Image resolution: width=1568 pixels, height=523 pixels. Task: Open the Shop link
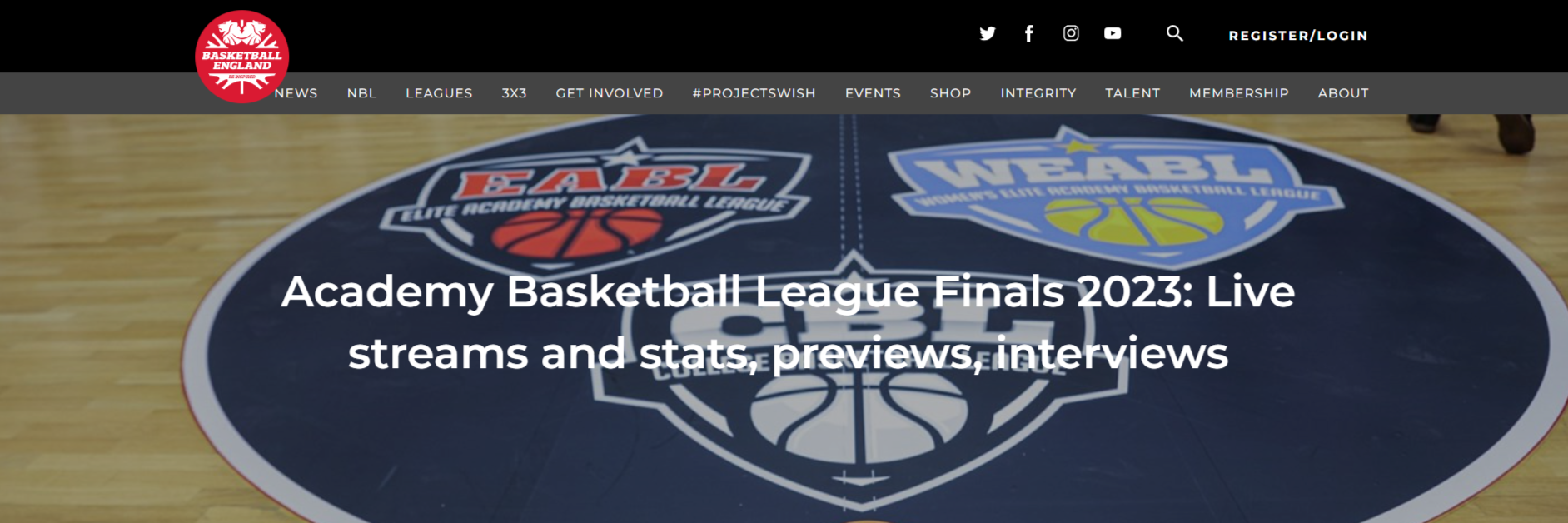(x=950, y=93)
